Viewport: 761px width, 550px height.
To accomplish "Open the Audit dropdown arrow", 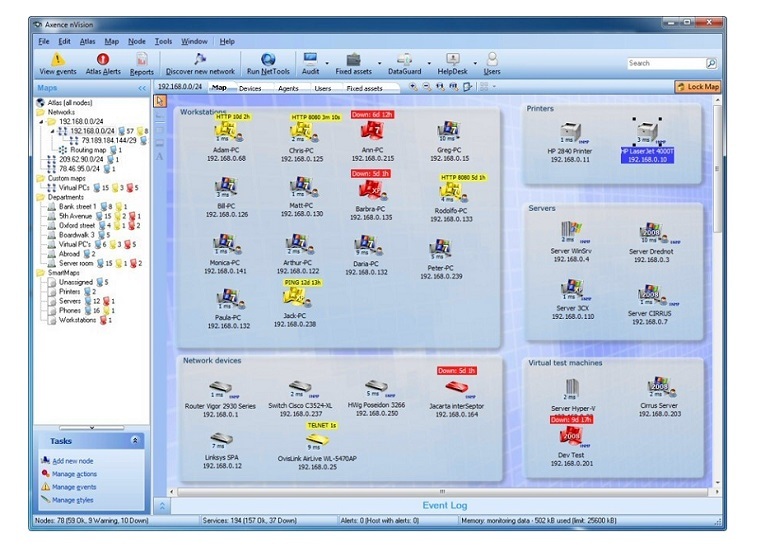I will (327, 64).
